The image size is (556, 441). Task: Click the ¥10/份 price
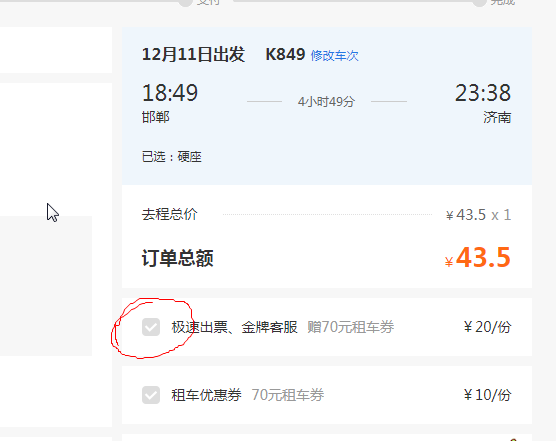pyautogui.click(x=487, y=395)
